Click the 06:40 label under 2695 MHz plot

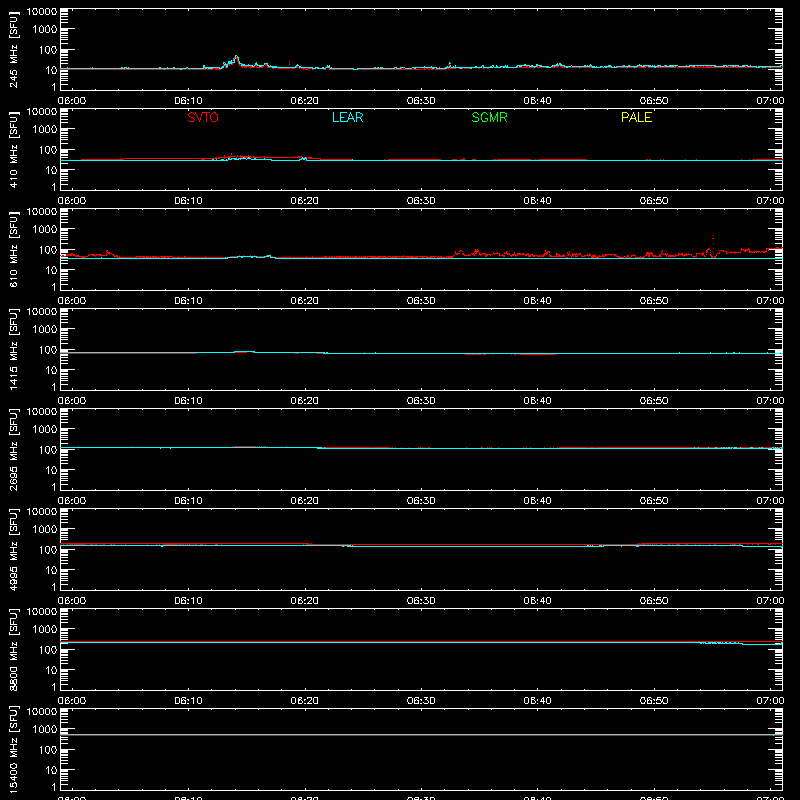[537, 501]
